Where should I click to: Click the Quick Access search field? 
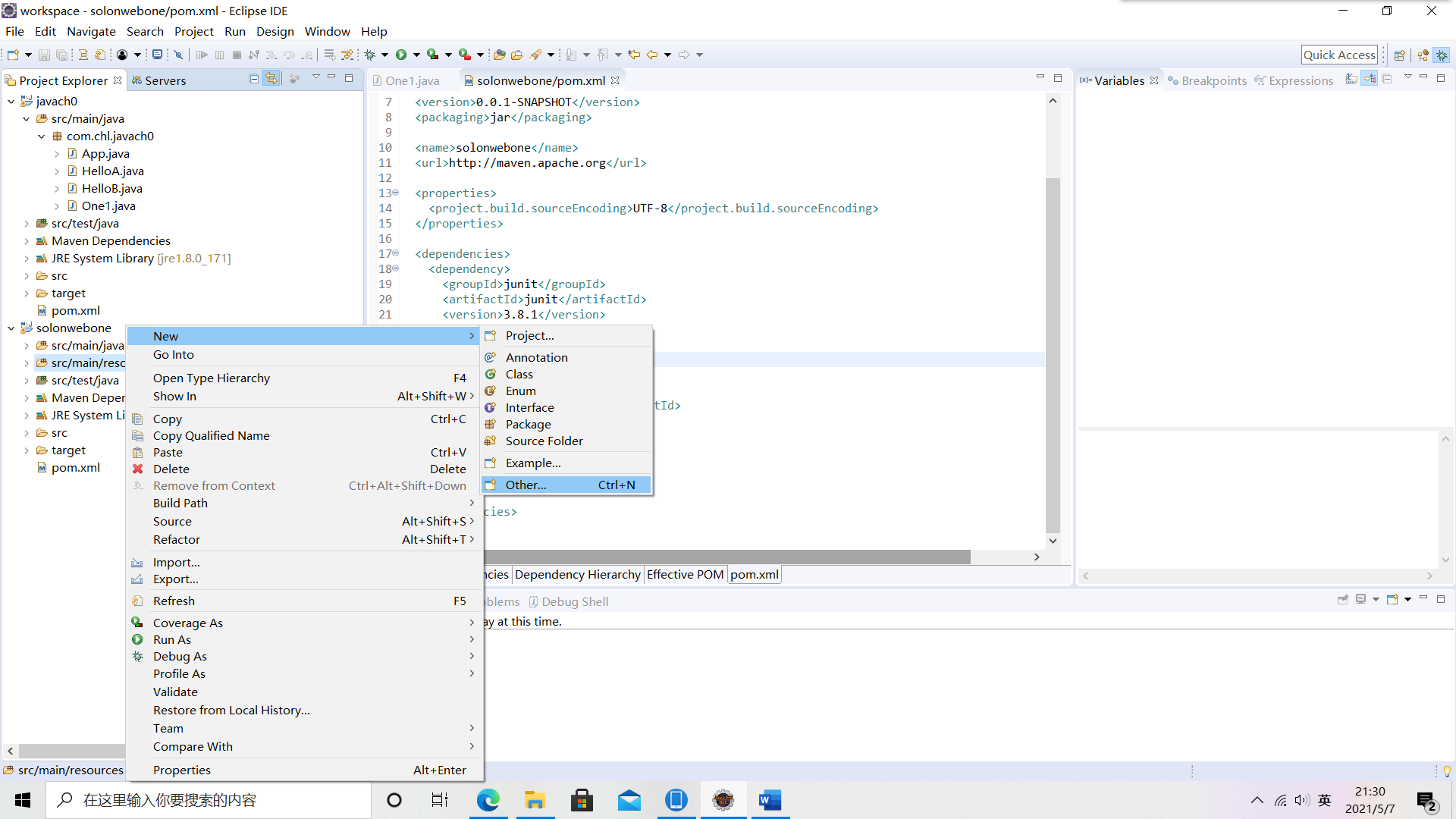(1339, 54)
